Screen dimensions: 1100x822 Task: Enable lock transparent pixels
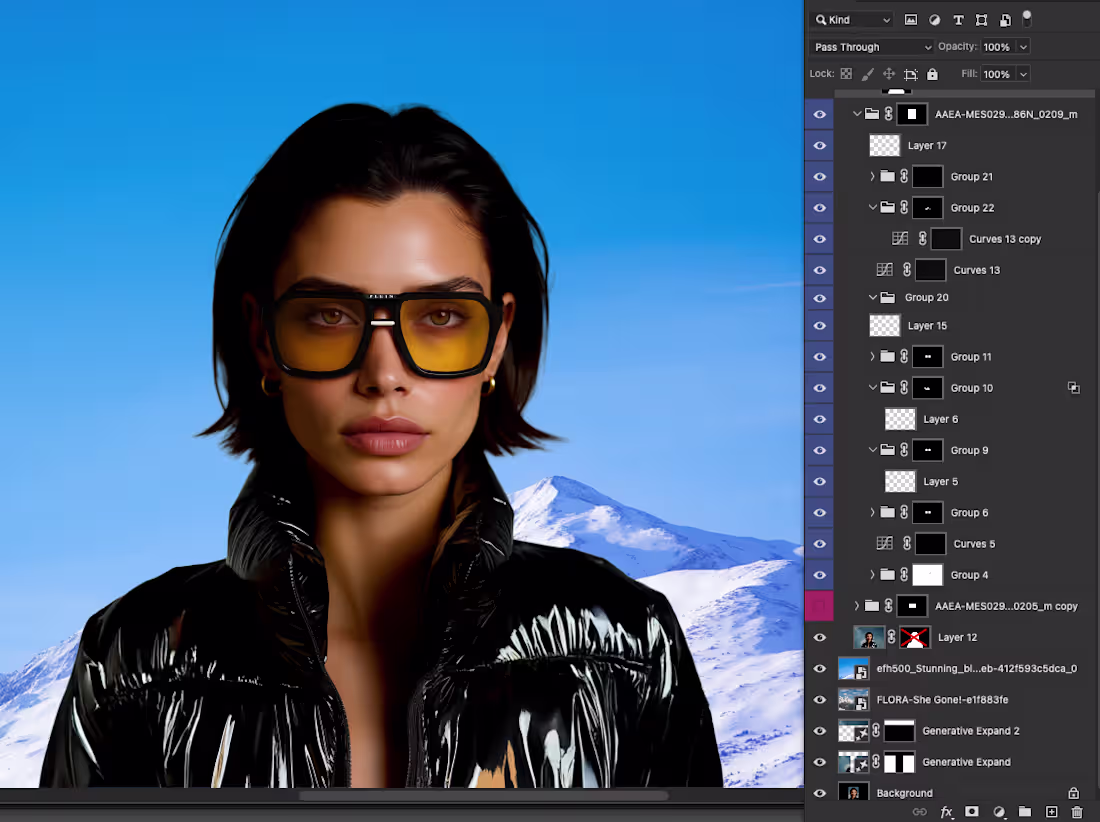point(845,73)
